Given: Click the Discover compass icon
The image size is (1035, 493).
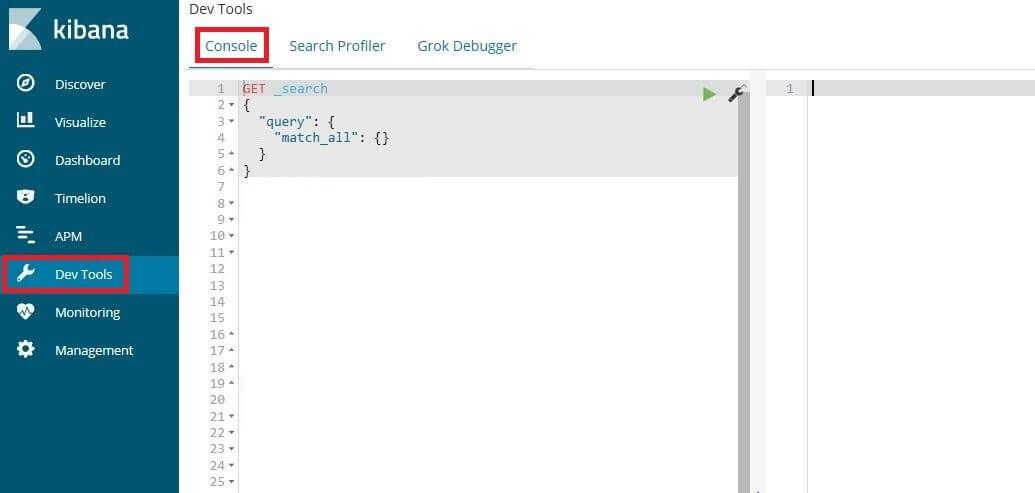Looking at the screenshot, I should [26, 84].
